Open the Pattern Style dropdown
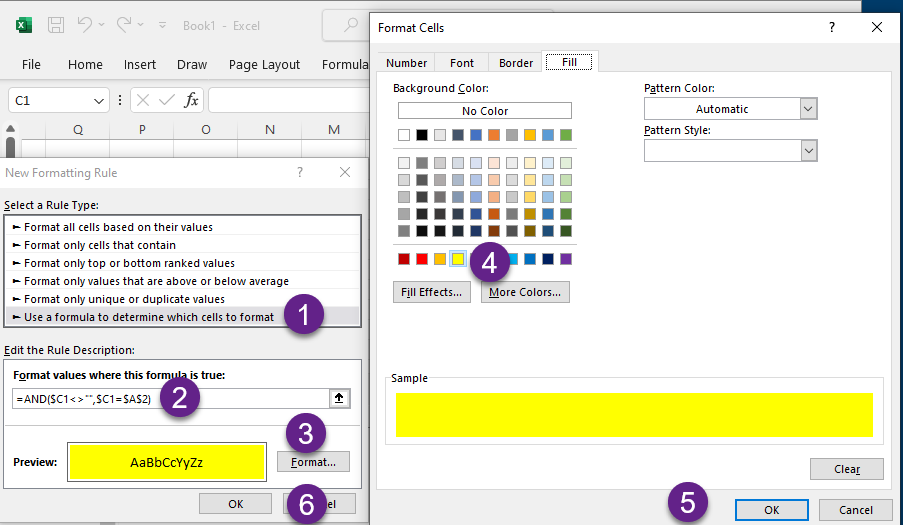 coord(808,150)
